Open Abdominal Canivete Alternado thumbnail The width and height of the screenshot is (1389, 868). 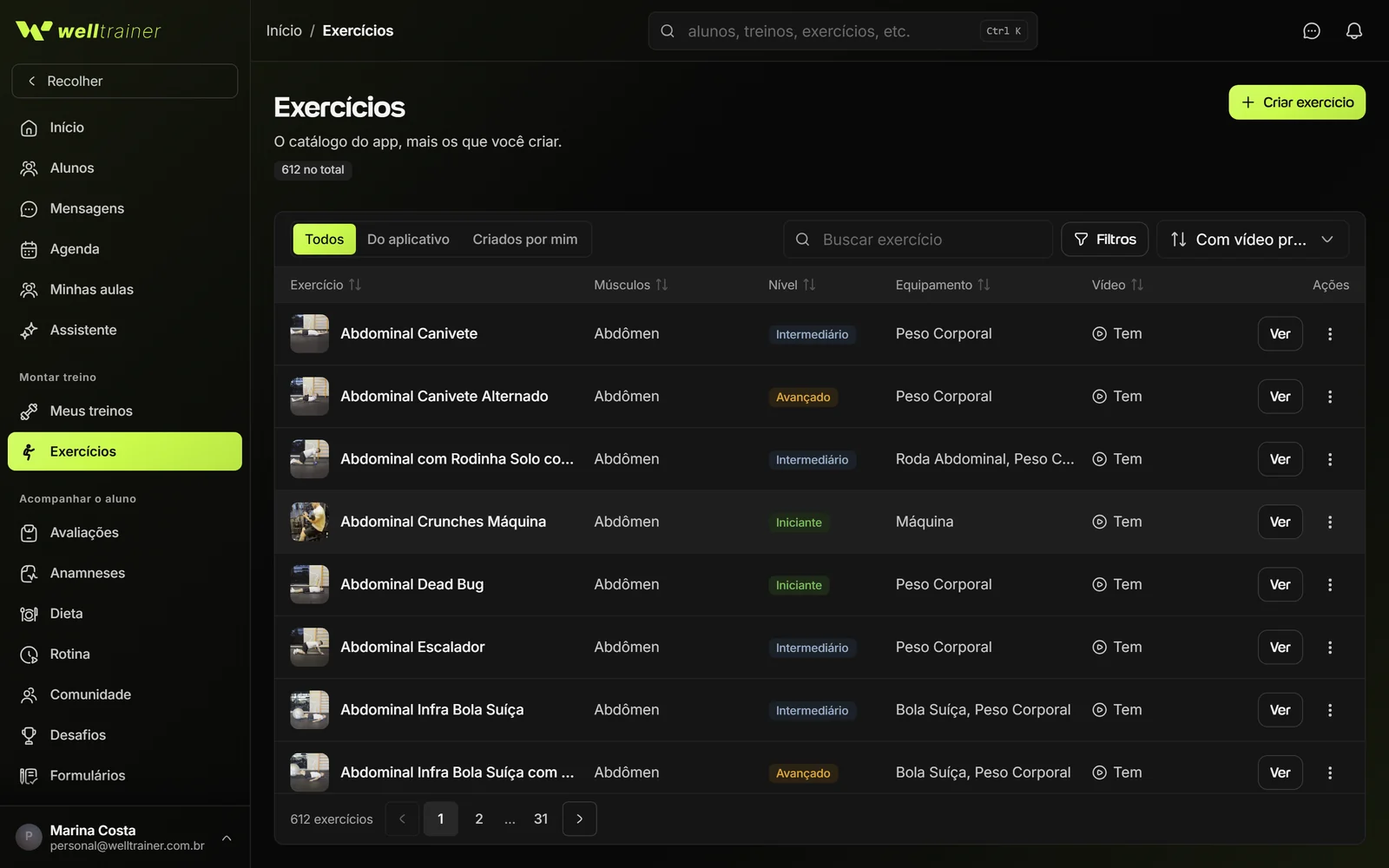coord(309,397)
